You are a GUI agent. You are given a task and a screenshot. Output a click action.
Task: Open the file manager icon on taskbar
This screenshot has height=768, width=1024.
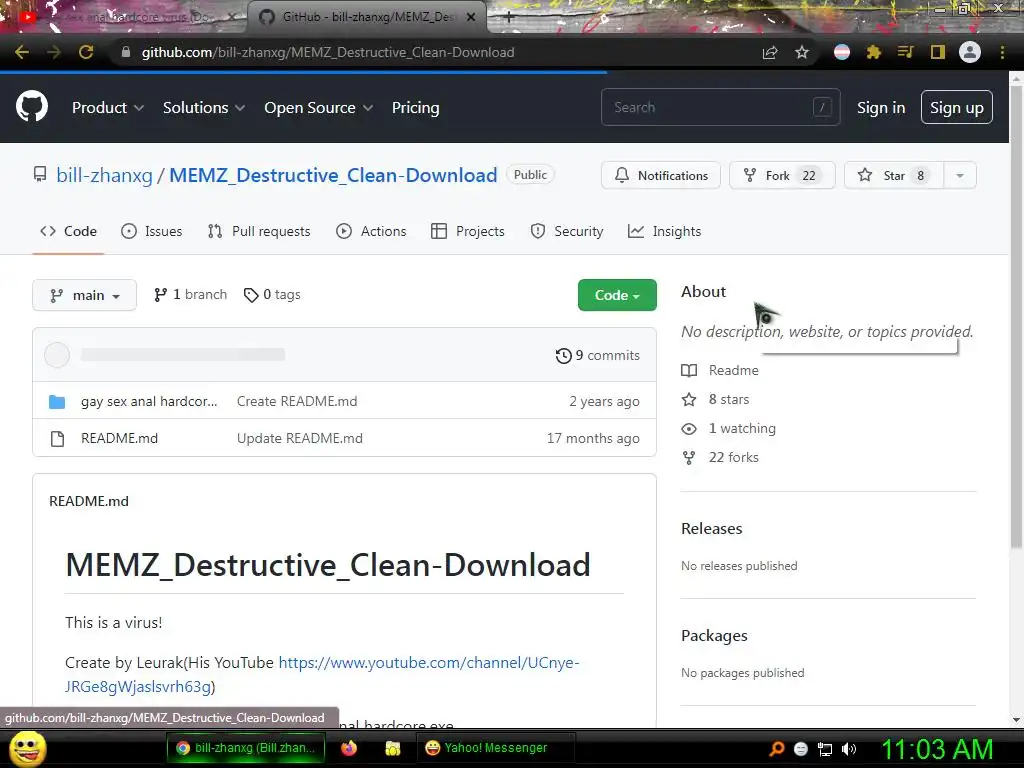[392, 748]
